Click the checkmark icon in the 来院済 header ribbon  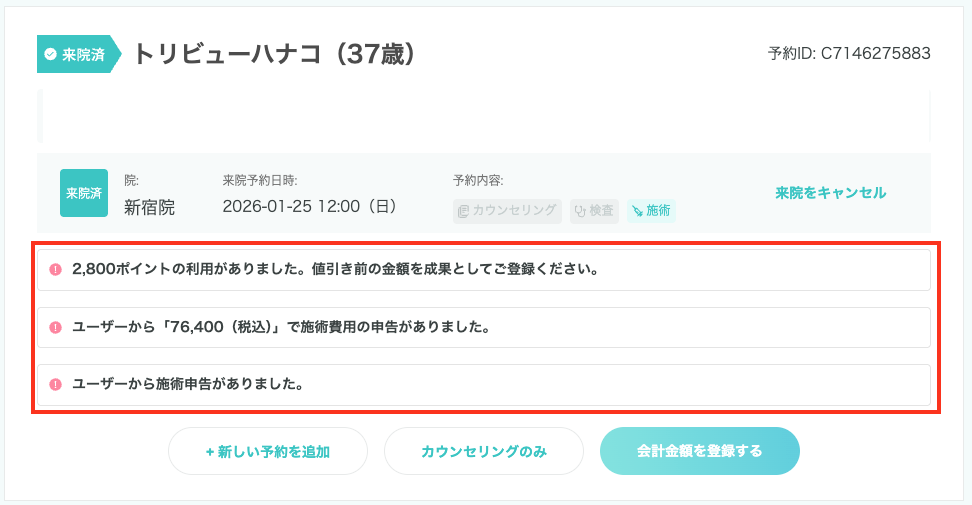point(51,54)
